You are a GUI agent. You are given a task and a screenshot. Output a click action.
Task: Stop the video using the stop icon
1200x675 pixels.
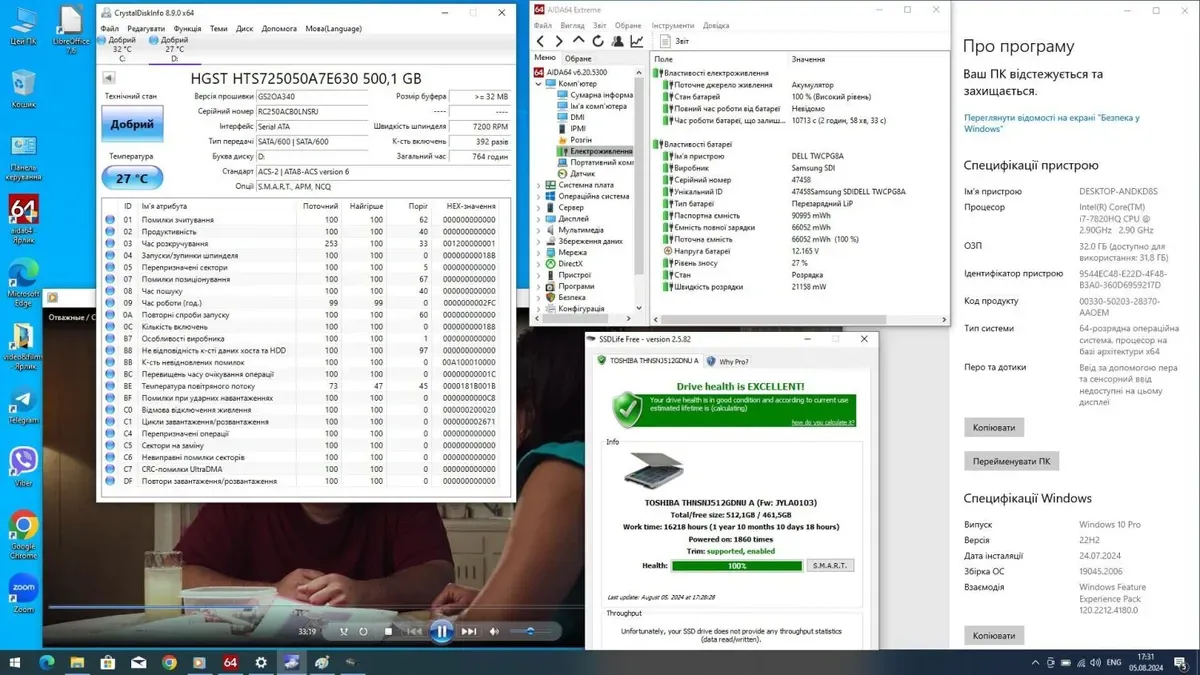point(388,632)
